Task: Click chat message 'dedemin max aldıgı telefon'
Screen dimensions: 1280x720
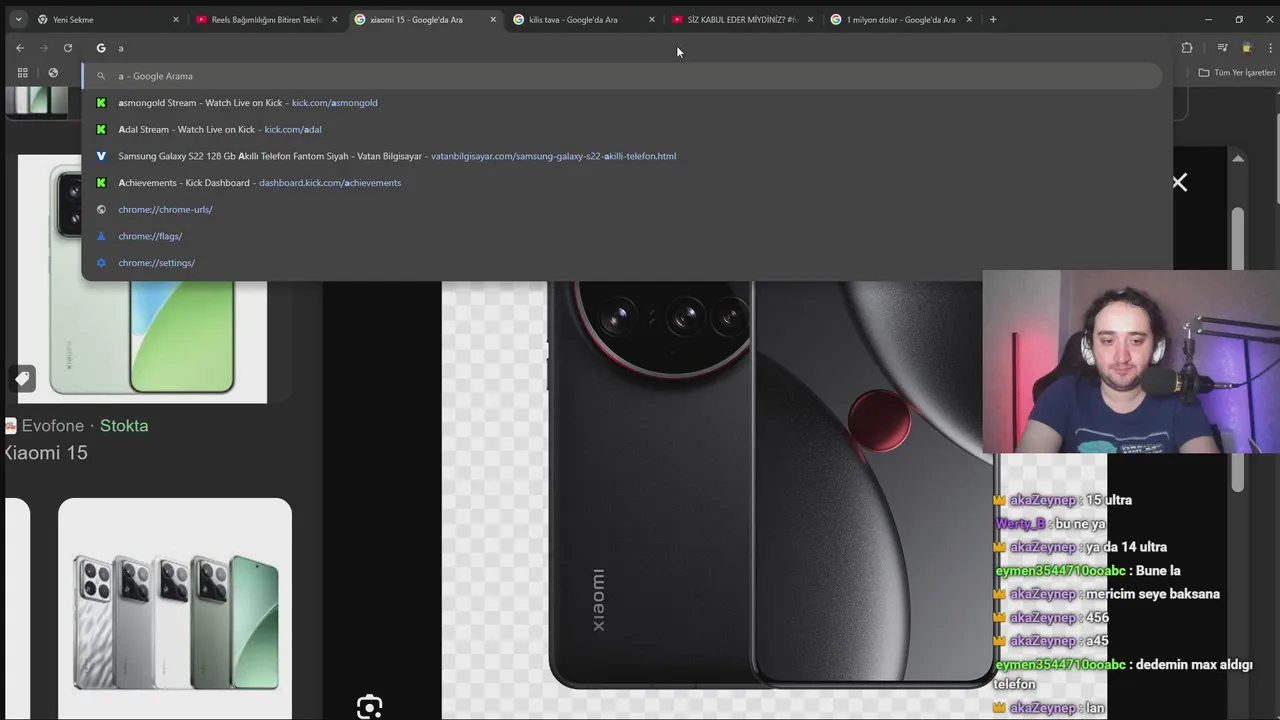Action: pos(1123,674)
